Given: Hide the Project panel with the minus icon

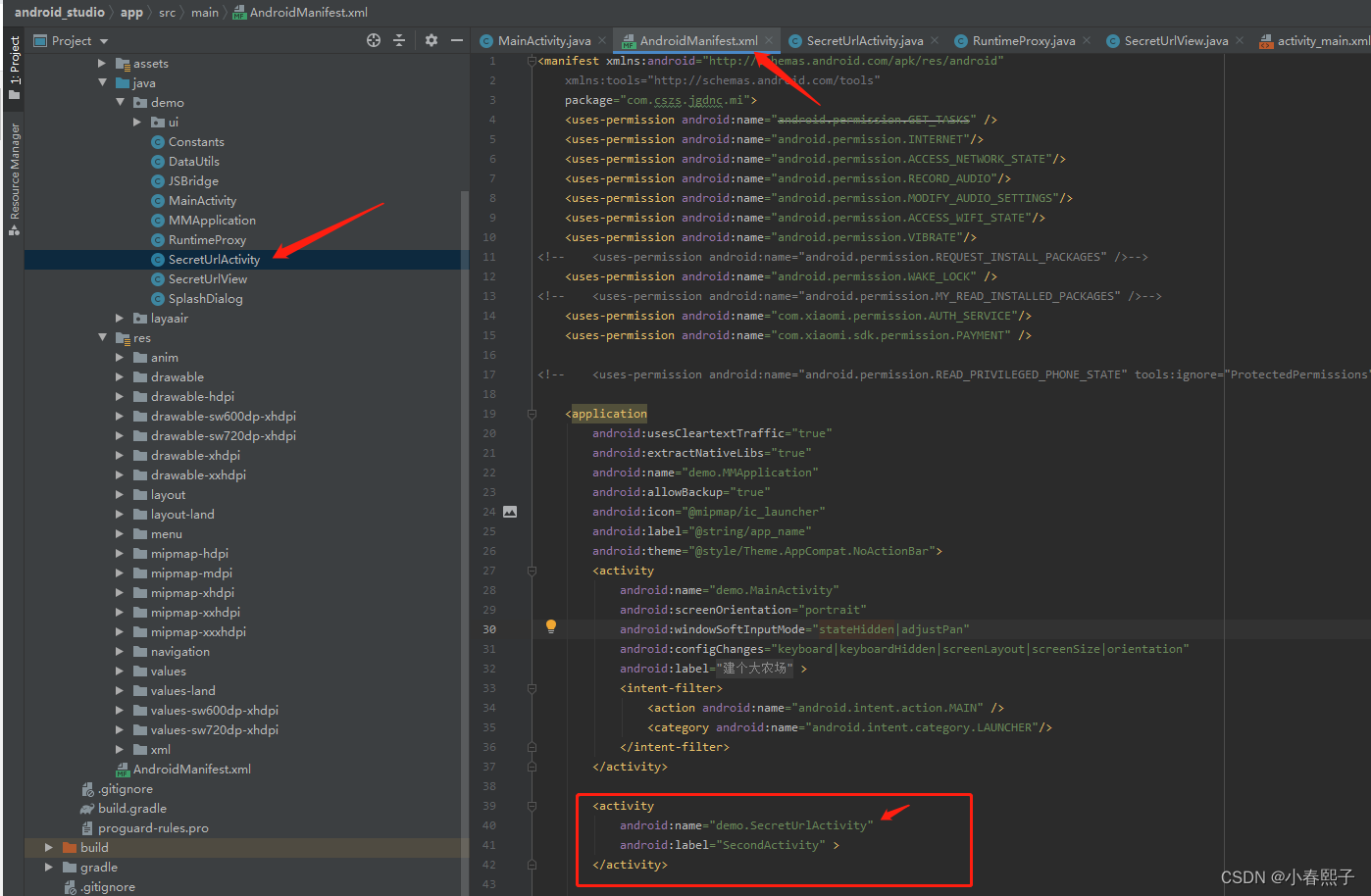Looking at the screenshot, I should click(x=457, y=40).
